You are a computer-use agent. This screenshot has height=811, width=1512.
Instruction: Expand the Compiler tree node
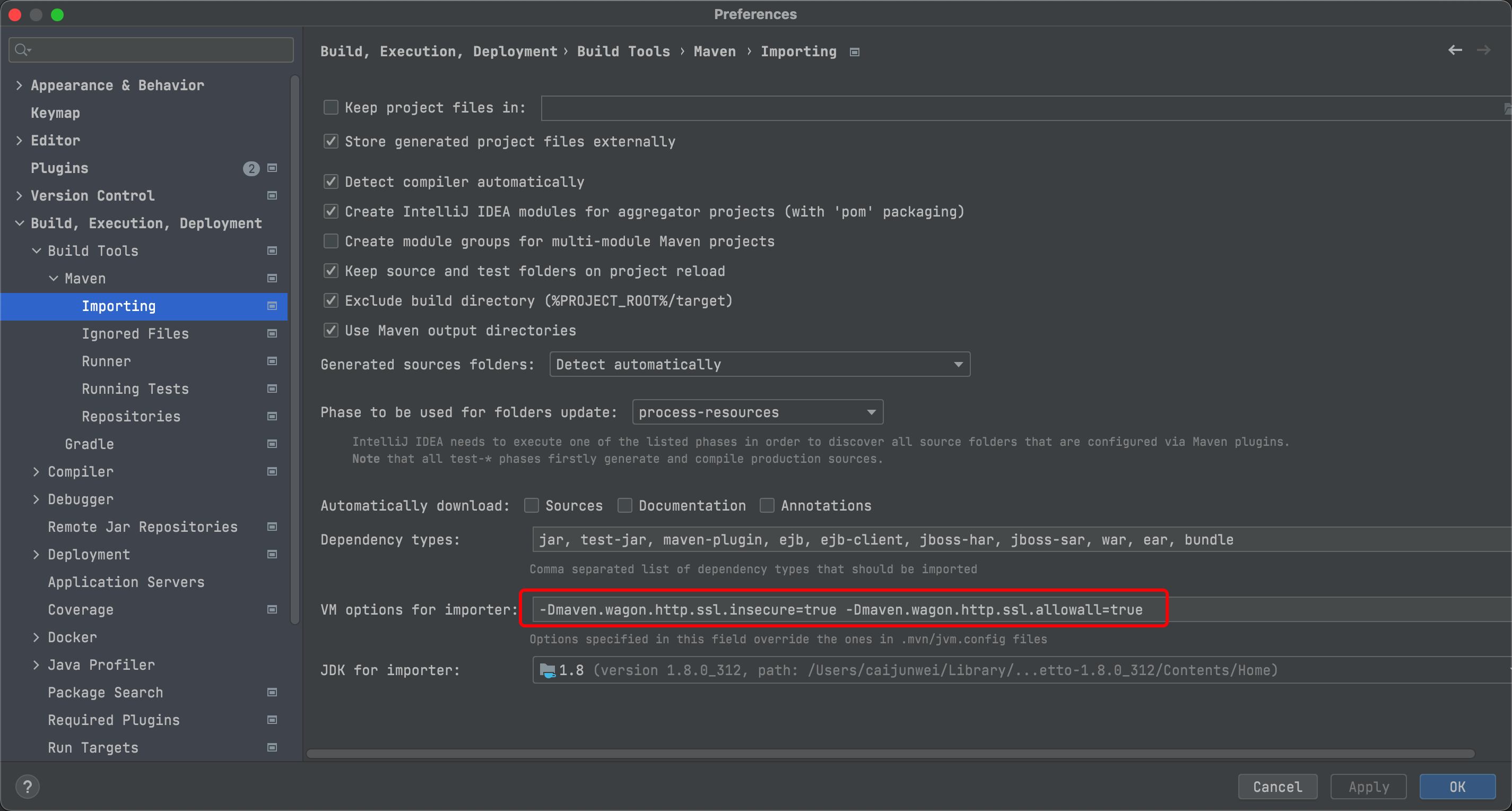pyautogui.click(x=37, y=471)
